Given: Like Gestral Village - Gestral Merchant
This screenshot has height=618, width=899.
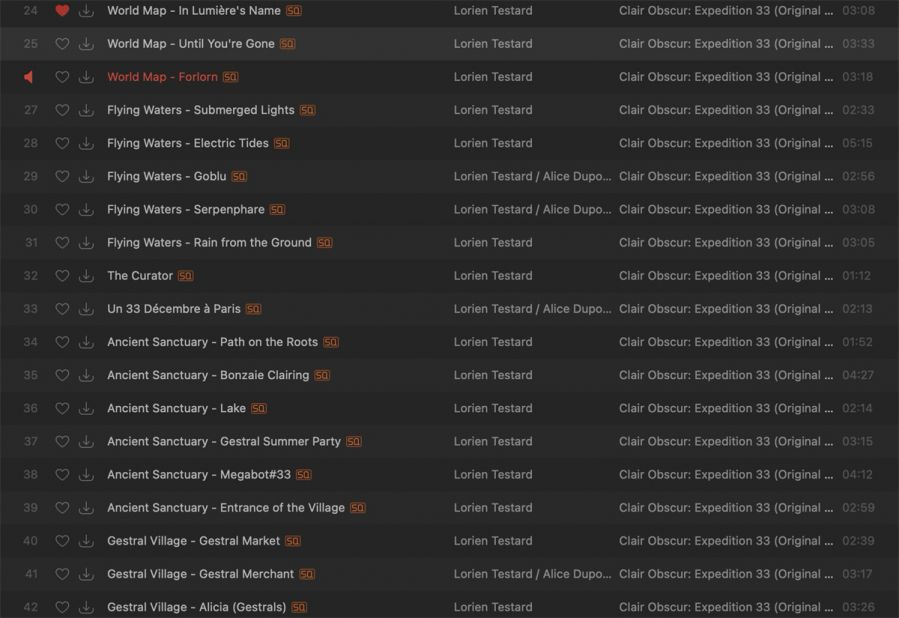Looking at the screenshot, I should (x=62, y=574).
